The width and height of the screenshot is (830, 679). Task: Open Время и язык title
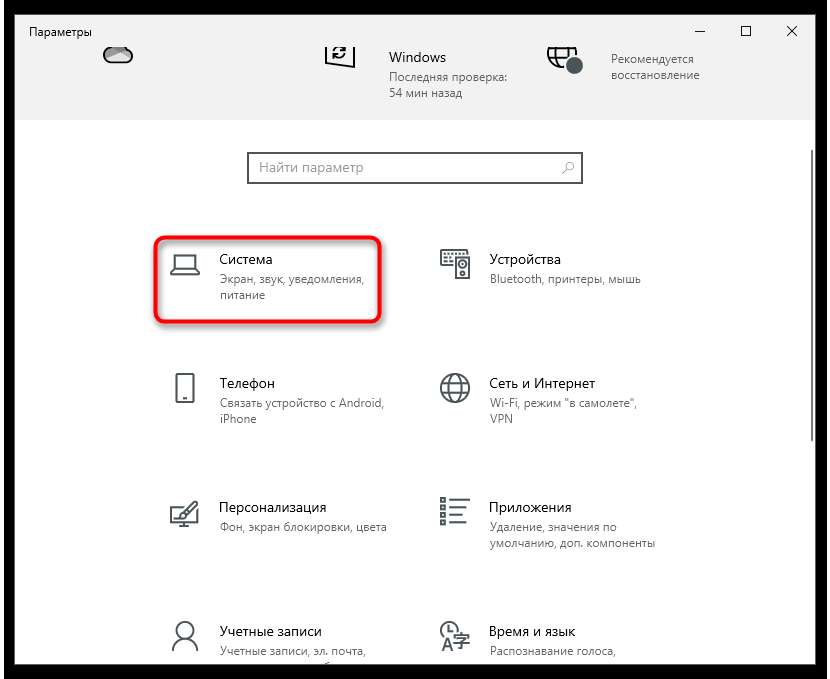[x=531, y=631]
